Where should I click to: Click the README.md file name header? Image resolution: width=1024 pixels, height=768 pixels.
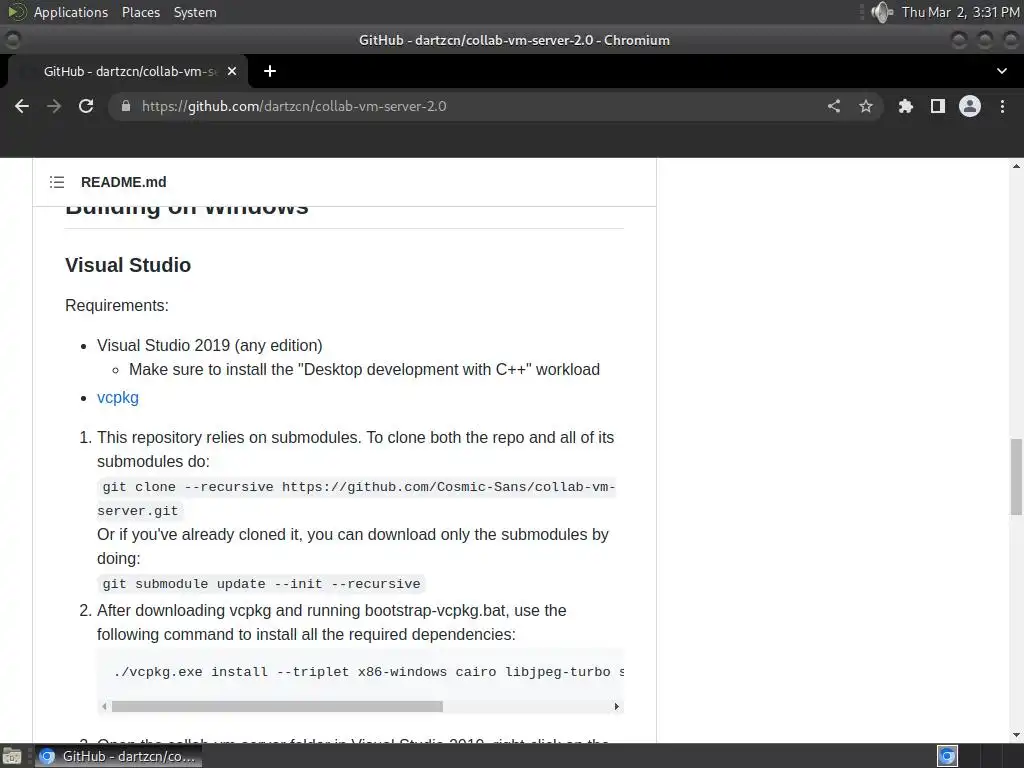point(123,182)
